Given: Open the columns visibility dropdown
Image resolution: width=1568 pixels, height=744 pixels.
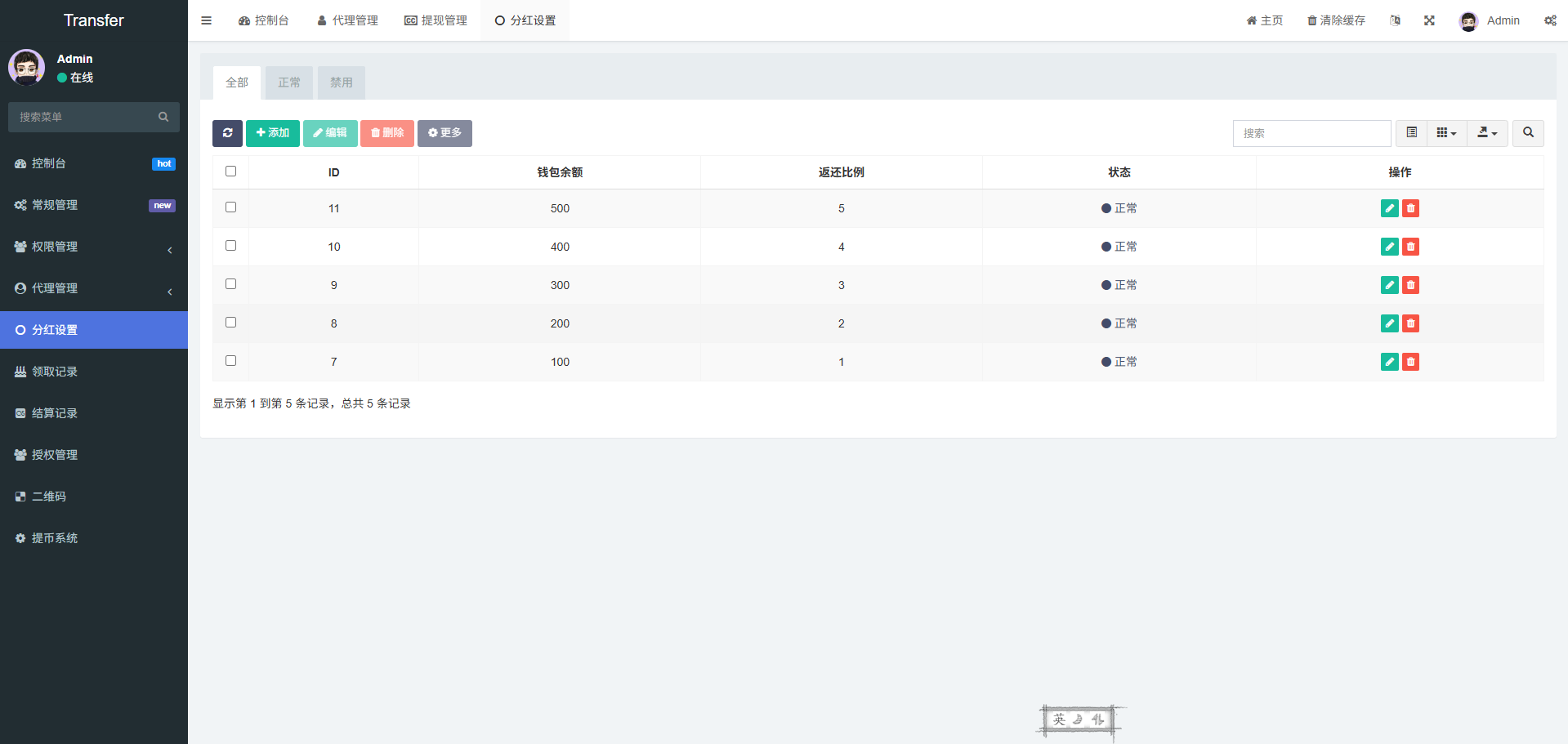Looking at the screenshot, I should point(1446,132).
